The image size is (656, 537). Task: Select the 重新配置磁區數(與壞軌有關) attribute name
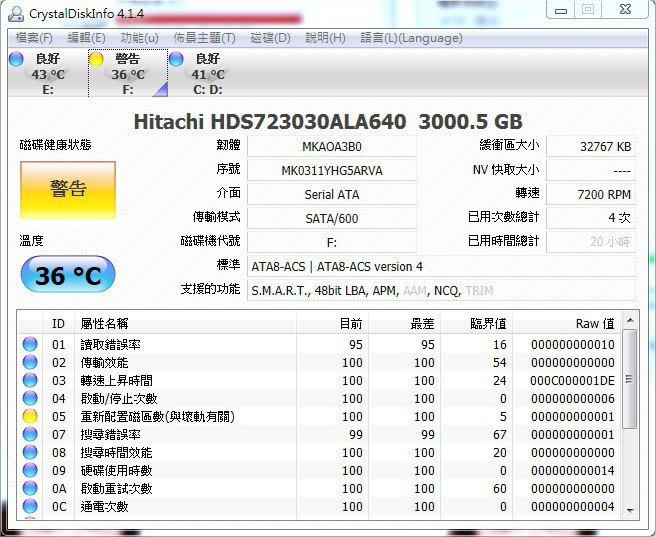[x=158, y=417]
